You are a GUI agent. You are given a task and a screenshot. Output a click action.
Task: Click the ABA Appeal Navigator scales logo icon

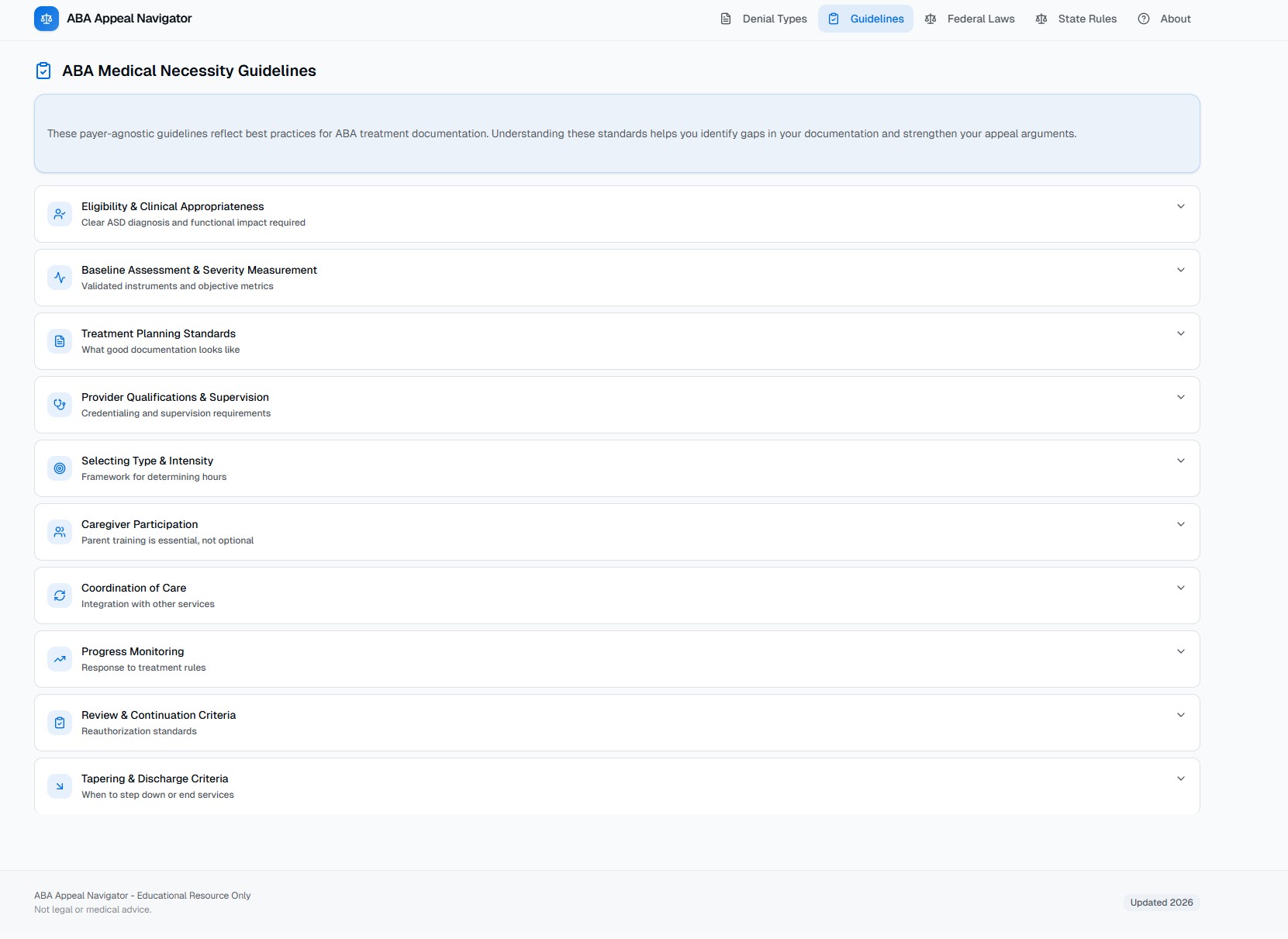click(x=47, y=19)
